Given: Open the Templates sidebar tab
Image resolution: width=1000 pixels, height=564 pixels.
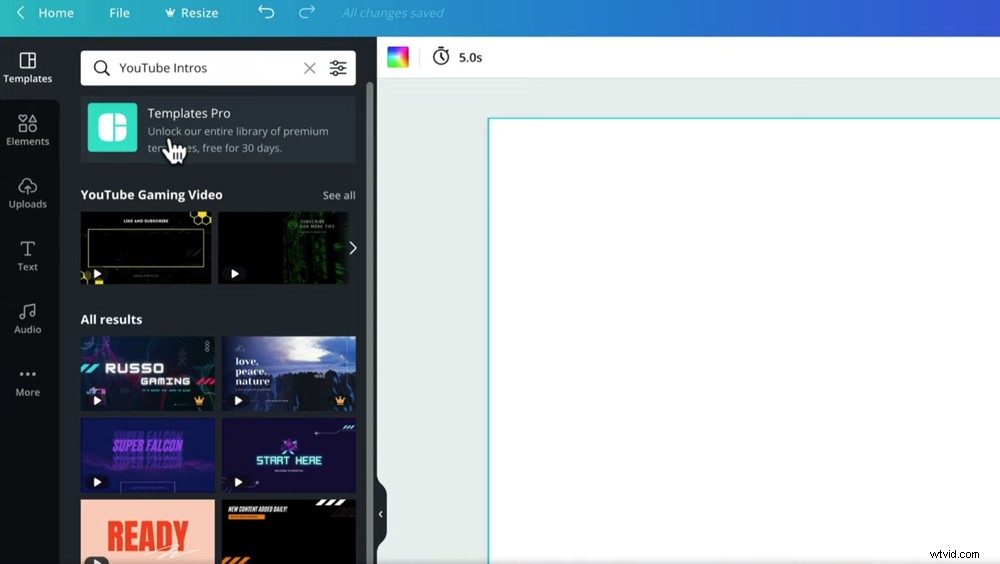Looking at the screenshot, I should click(27, 68).
